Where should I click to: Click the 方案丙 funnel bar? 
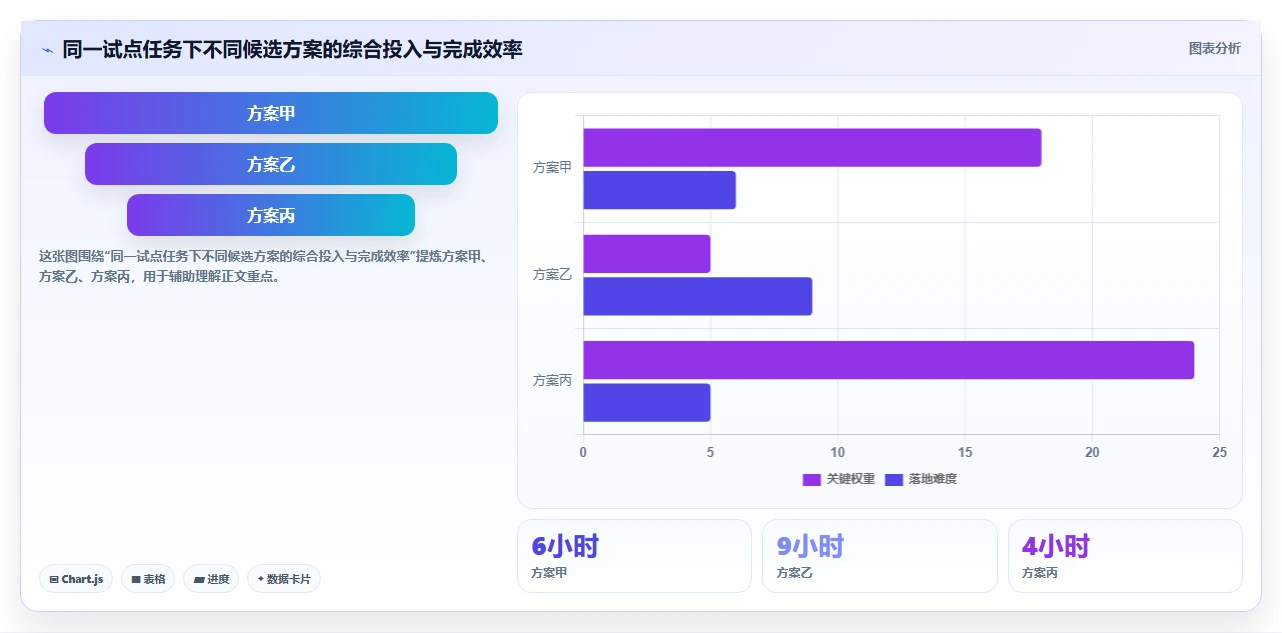(x=271, y=215)
